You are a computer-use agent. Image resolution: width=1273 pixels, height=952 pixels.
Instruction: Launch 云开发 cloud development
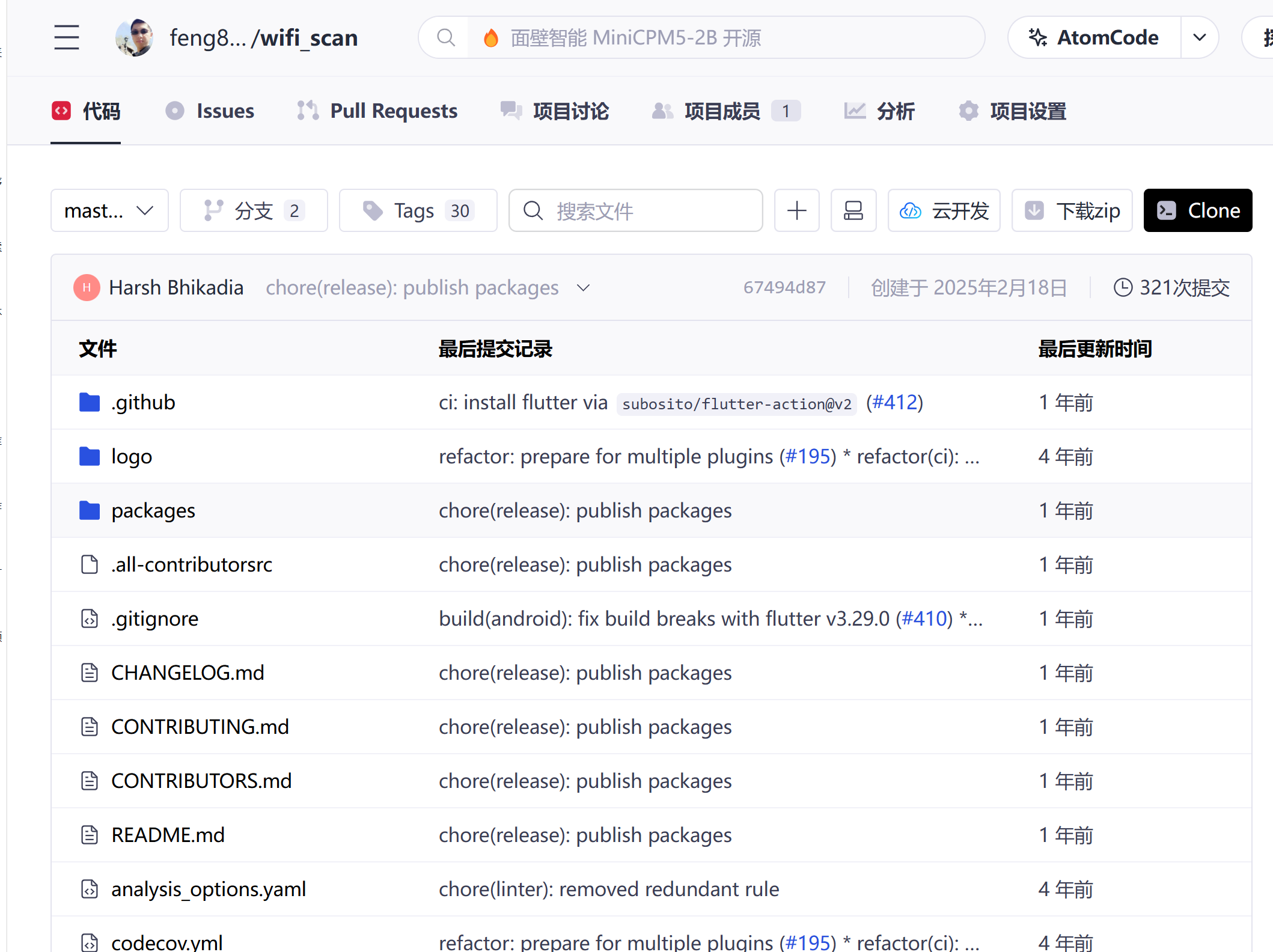[x=944, y=210]
